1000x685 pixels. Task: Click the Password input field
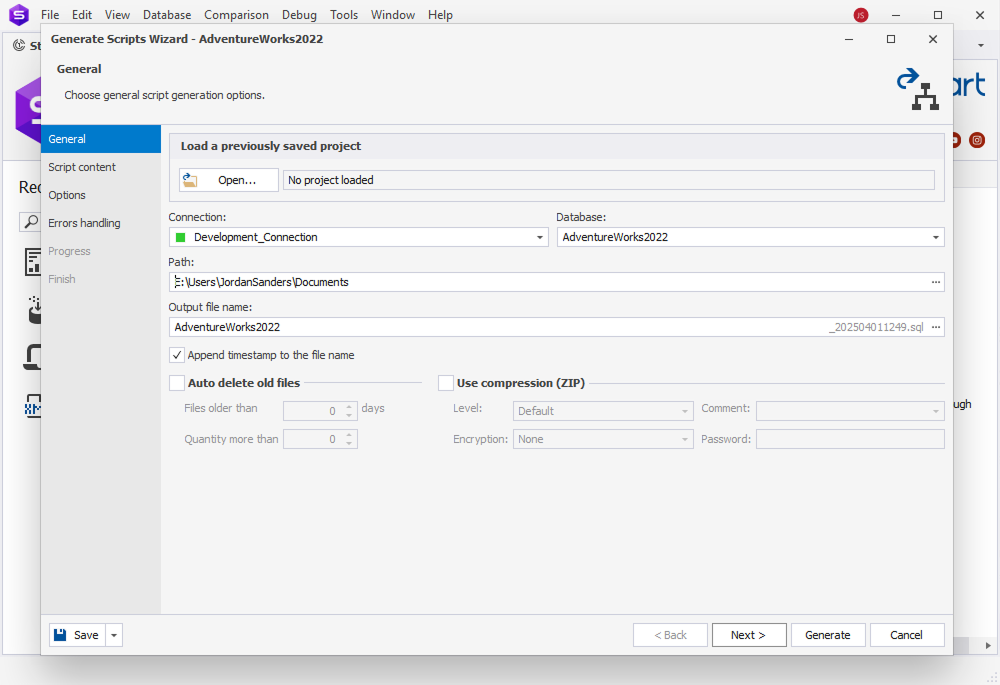850,439
